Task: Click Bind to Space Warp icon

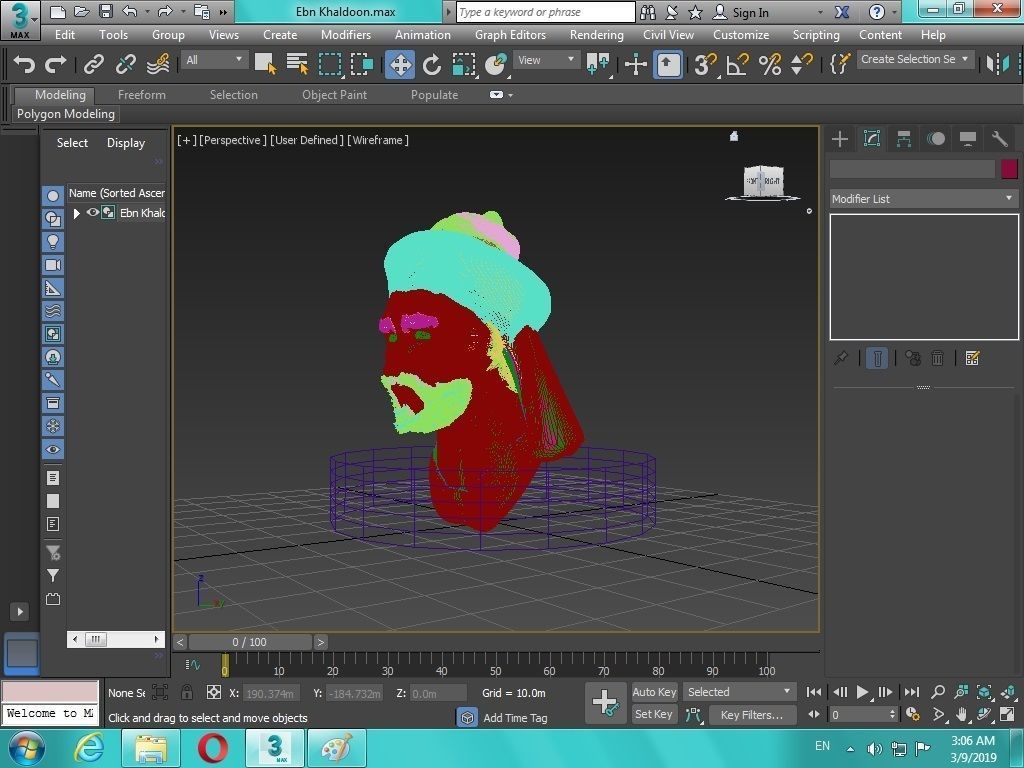Action: [x=158, y=64]
